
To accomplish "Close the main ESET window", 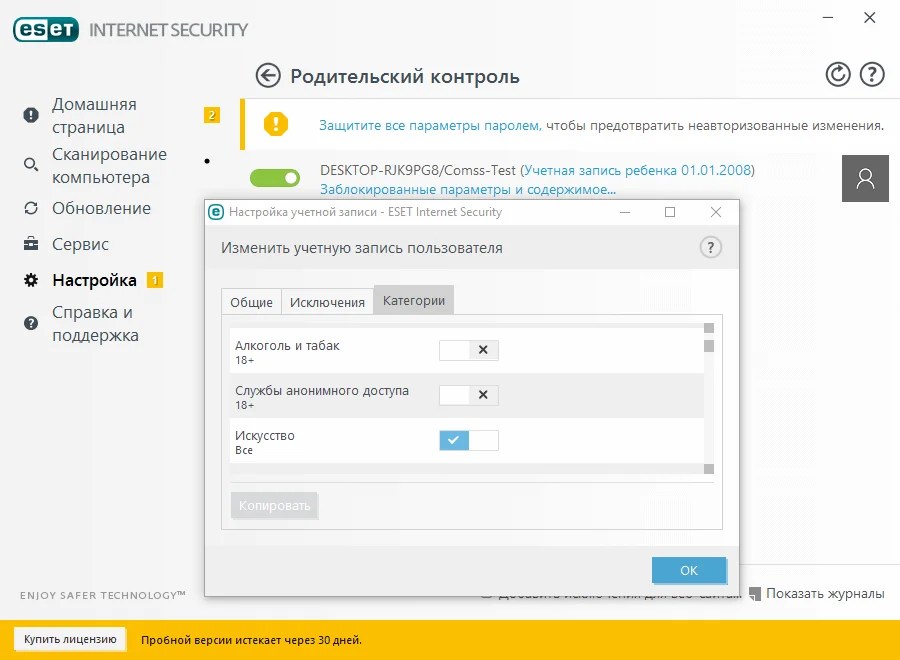I will 870,18.
